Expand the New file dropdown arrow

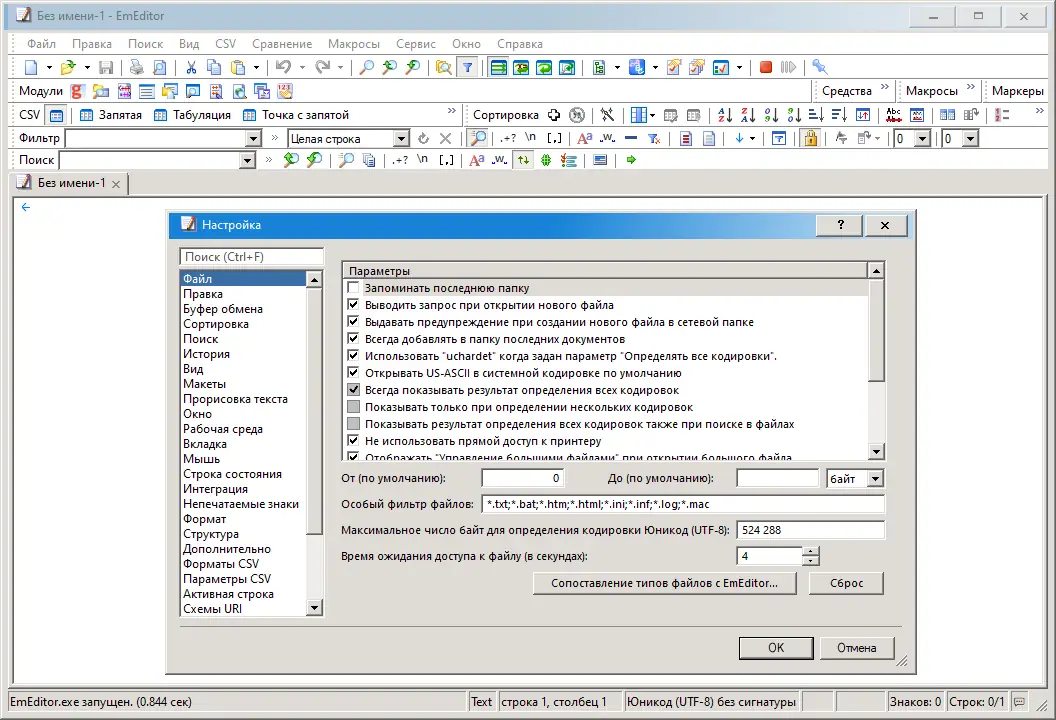49,67
